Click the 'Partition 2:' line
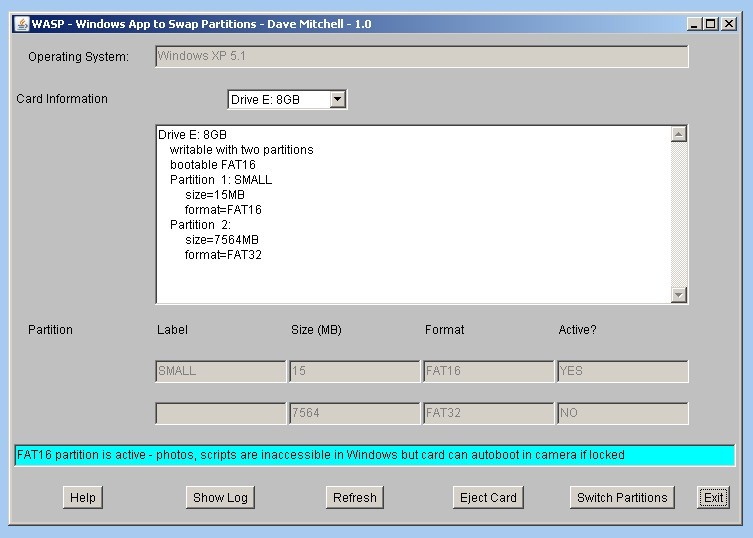This screenshot has height=538, width=753. (200, 225)
